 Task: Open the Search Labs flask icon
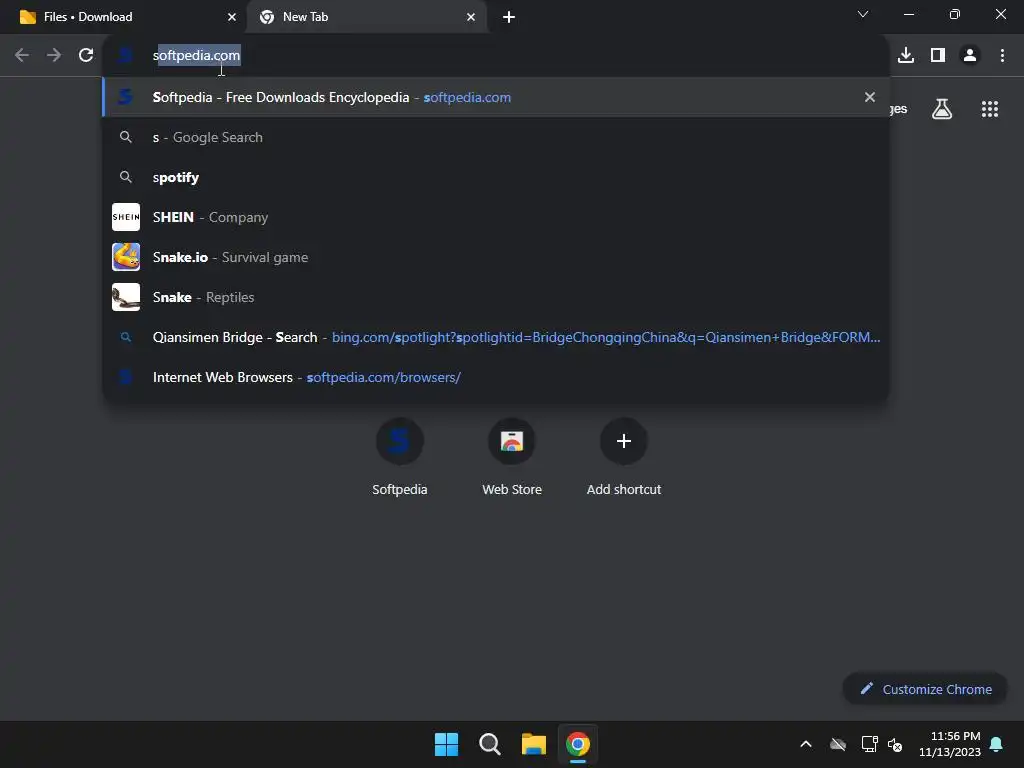pos(941,109)
